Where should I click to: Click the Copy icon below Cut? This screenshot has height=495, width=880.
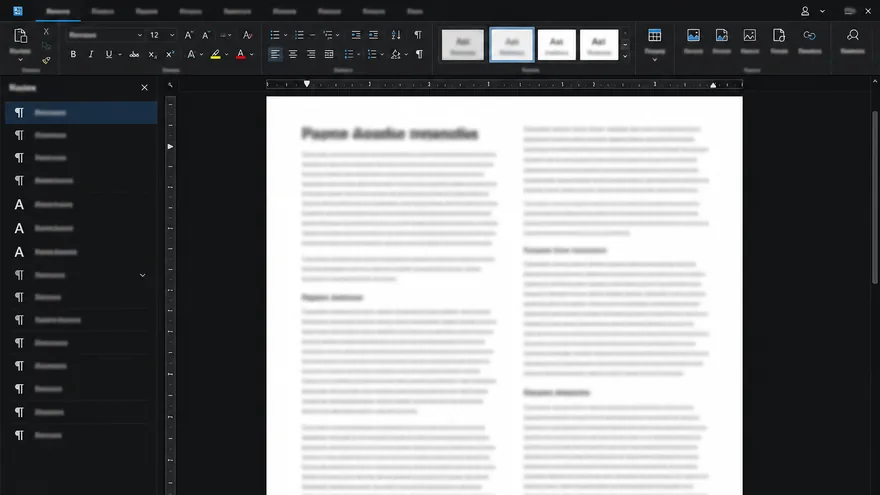[47, 46]
